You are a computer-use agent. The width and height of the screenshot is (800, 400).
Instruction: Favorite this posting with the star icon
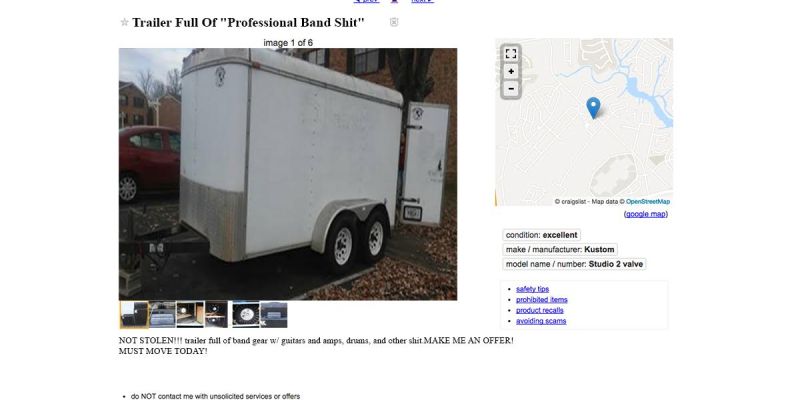(x=124, y=22)
